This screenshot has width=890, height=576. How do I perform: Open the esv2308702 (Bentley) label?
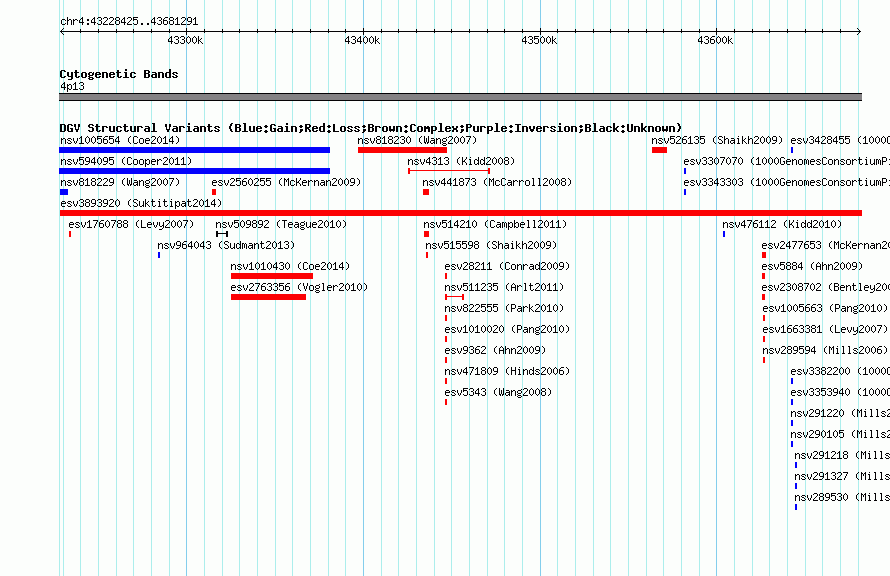[825, 287]
